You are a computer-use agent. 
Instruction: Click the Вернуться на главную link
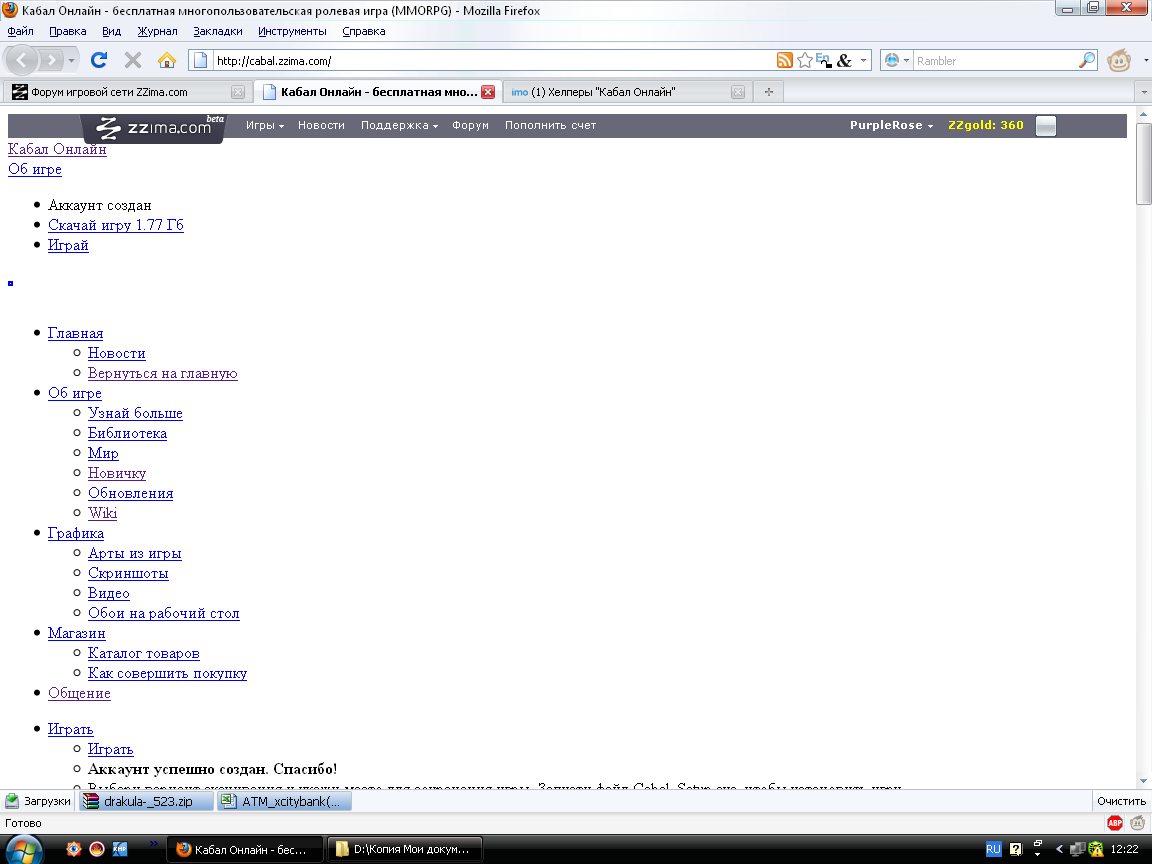[162, 373]
